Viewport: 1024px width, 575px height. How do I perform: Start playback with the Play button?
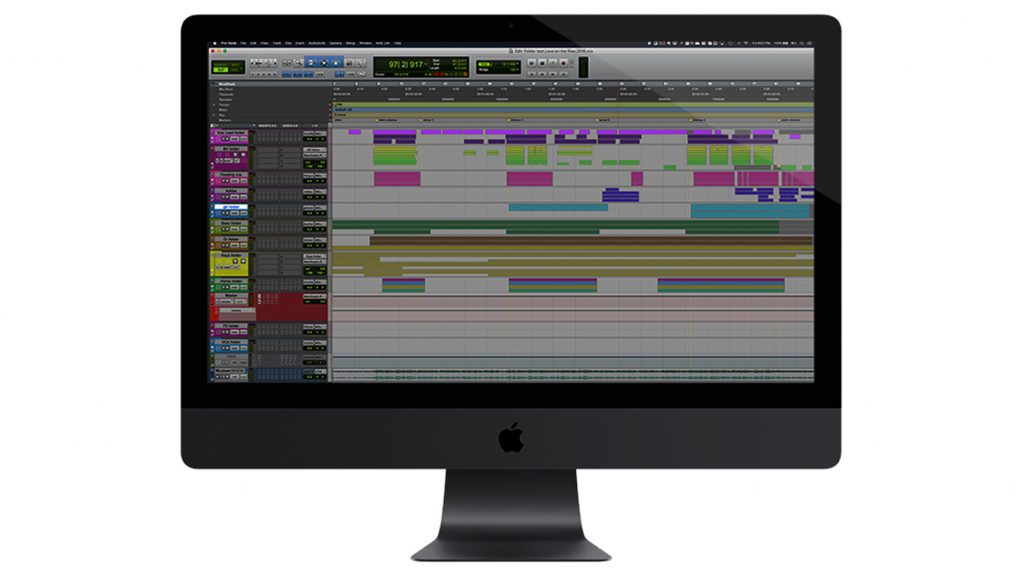pyautogui.click(x=552, y=62)
